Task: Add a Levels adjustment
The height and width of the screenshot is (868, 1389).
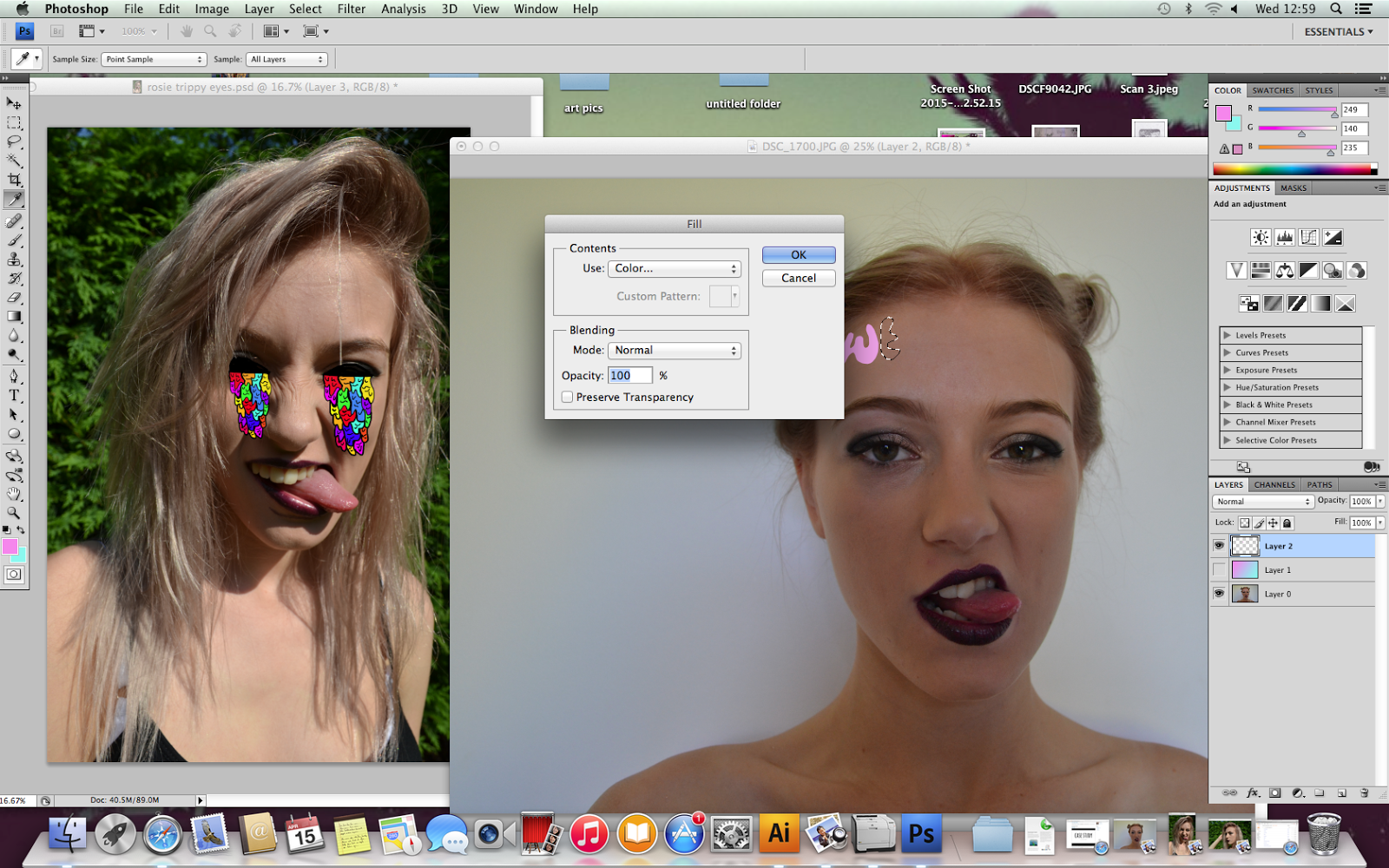Action: [1285, 237]
